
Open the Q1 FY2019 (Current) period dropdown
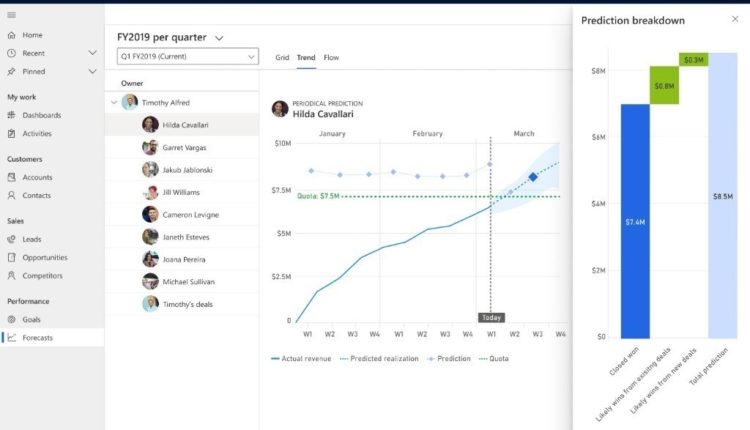coord(186,57)
